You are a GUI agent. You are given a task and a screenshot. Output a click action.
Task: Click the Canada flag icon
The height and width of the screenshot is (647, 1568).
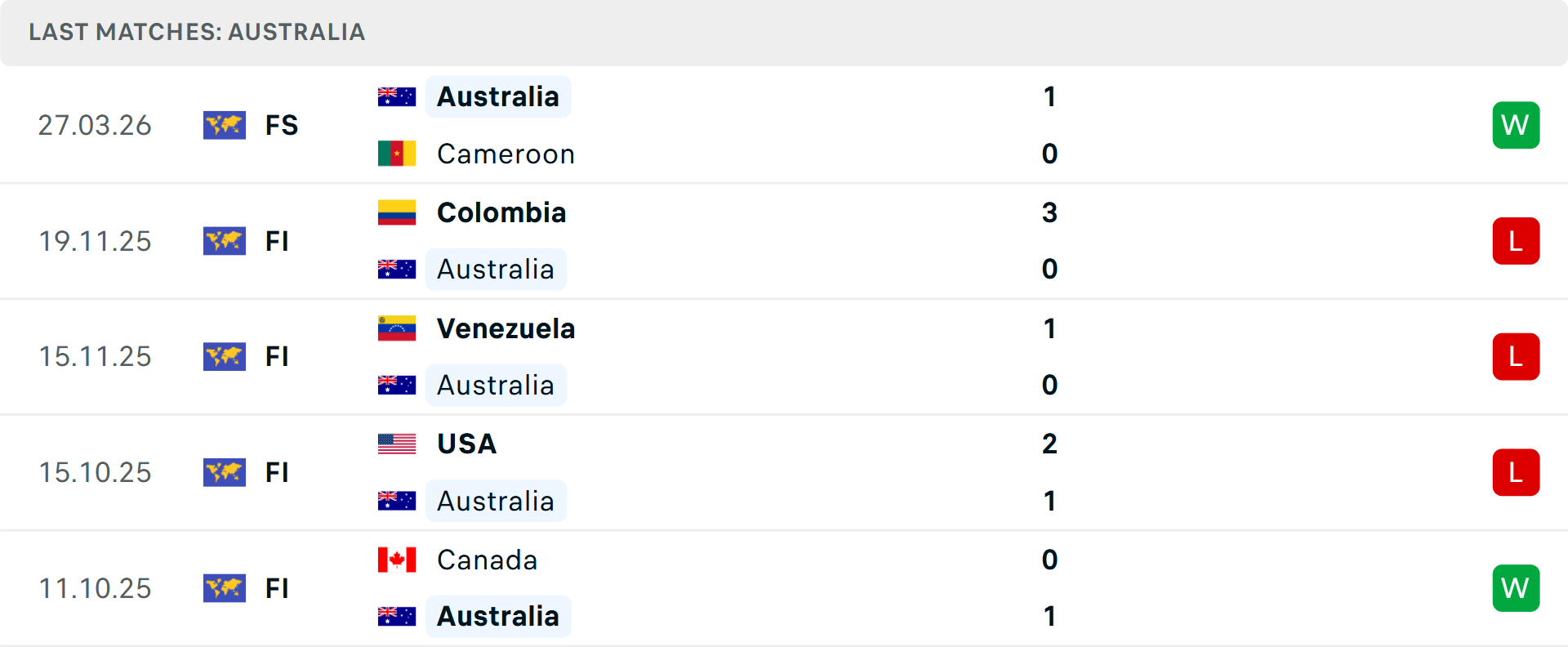[397, 560]
